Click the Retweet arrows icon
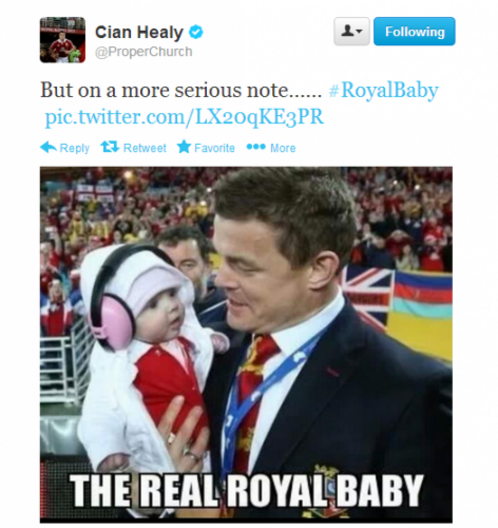The height and width of the screenshot is (528, 498). pyautogui.click(x=110, y=147)
